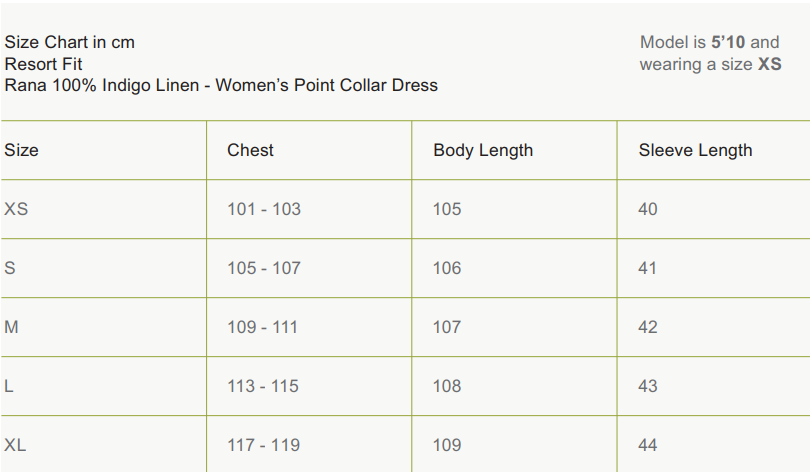
Task: Select the M size row label
Action: point(11,327)
